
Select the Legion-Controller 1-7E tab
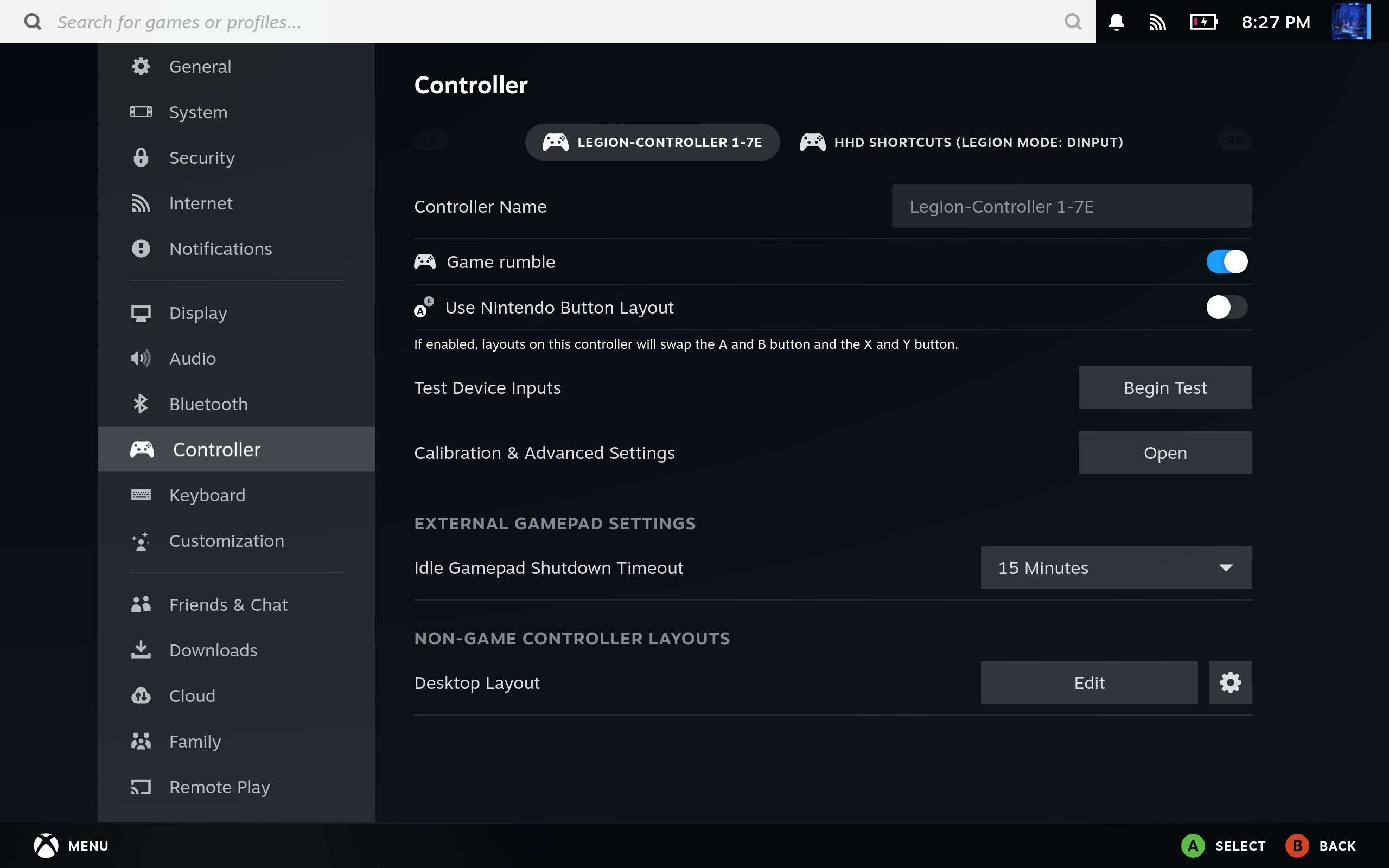[652, 142]
